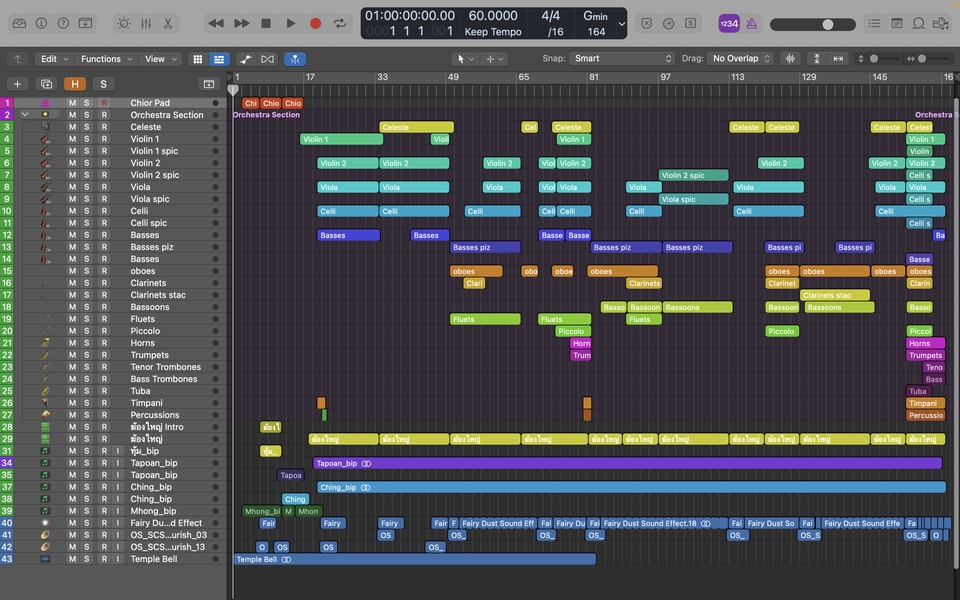Select the Timpani track name
This screenshot has height=600, width=960.
[146, 403]
